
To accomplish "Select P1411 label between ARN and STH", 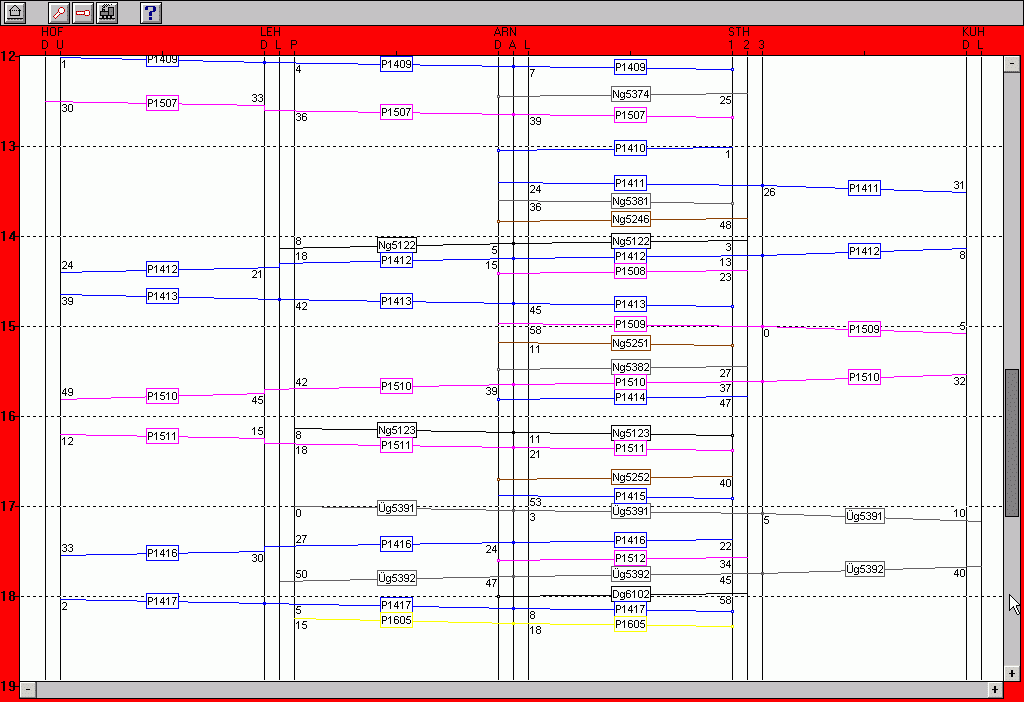I will pos(630,183).
